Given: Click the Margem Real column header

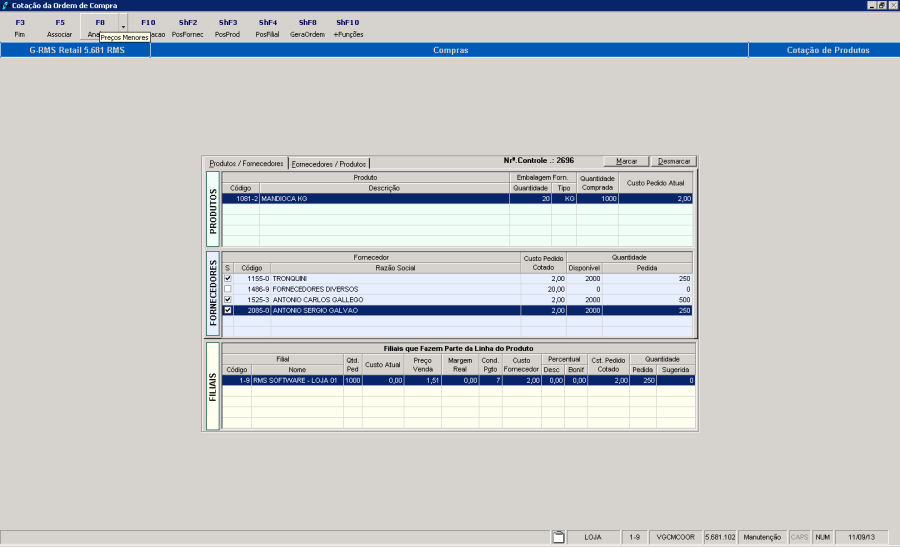Looking at the screenshot, I should pyautogui.click(x=460, y=364).
